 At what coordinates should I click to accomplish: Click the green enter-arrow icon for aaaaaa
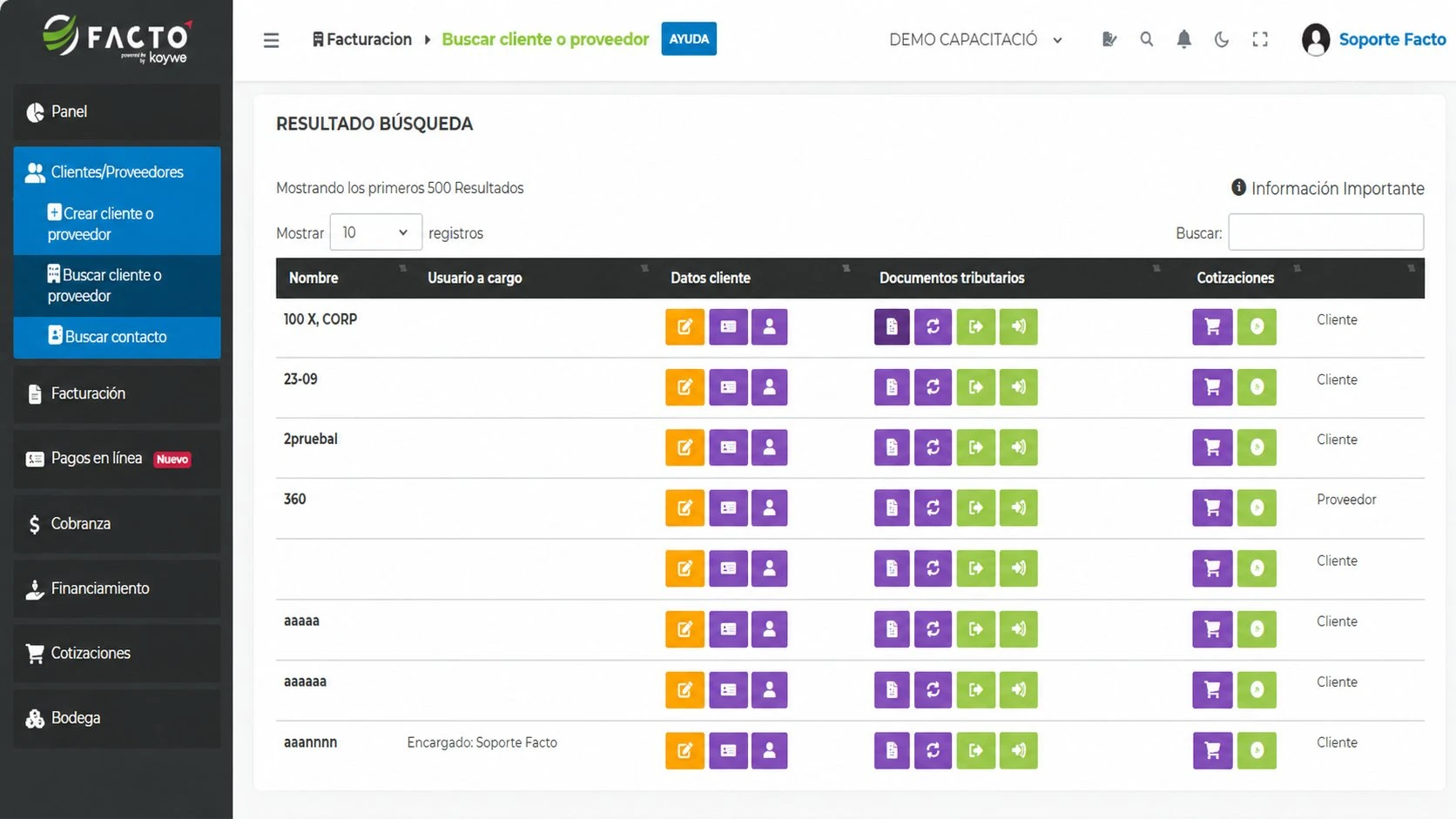click(x=1019, y=689)
